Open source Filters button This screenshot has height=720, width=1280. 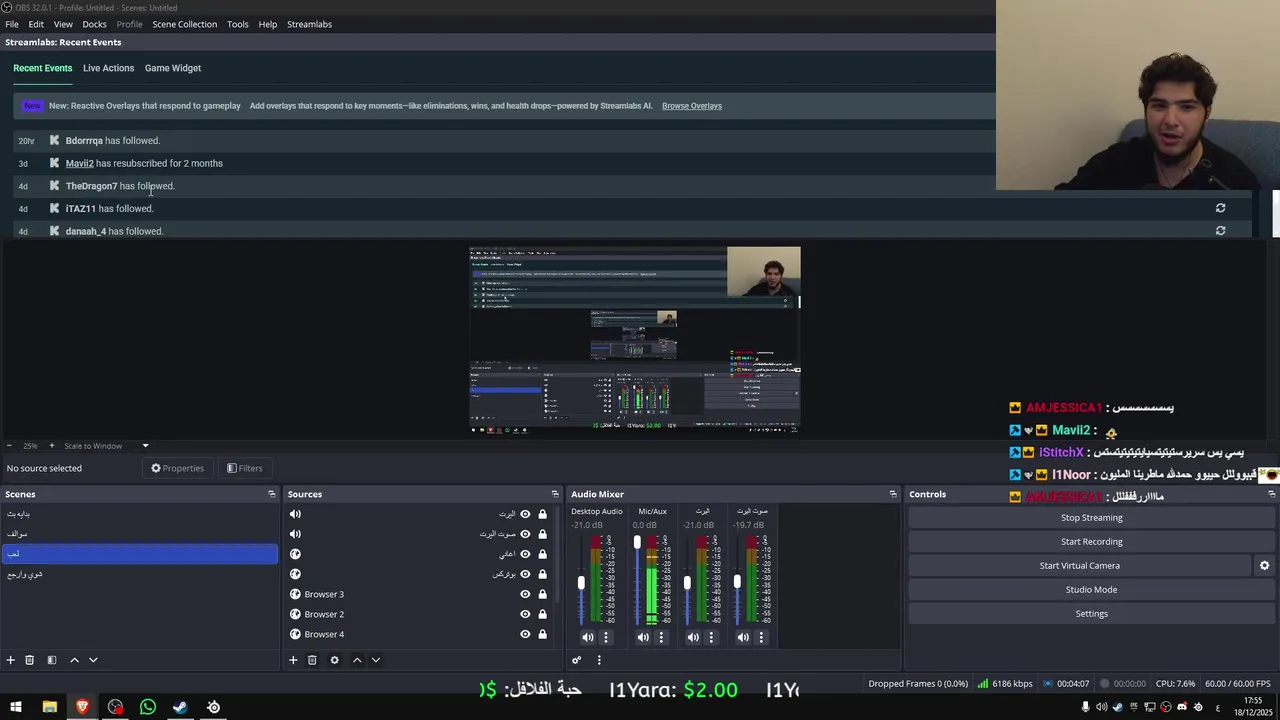click(x=244, y=468)
